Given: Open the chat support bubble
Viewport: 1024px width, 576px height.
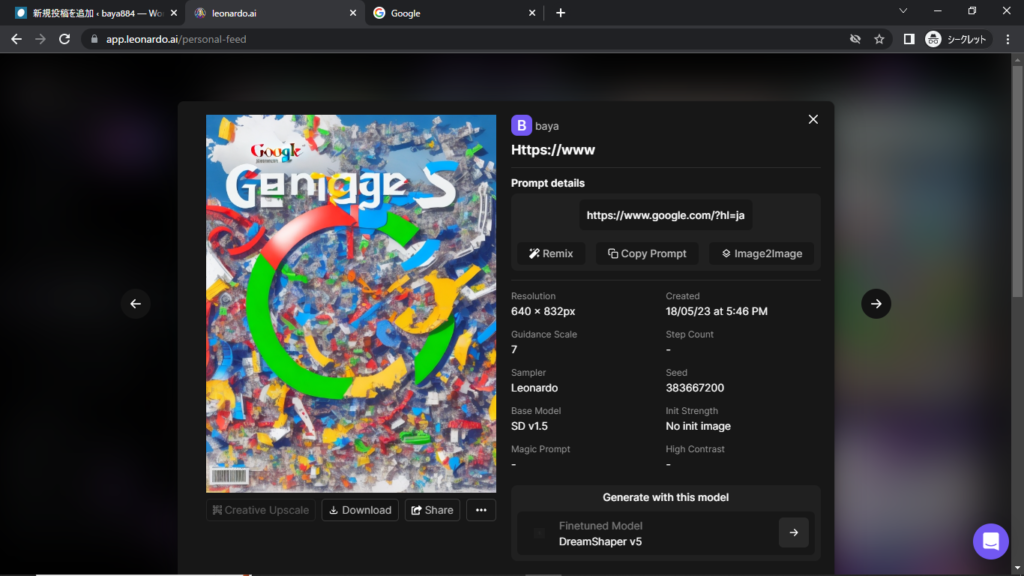Looking at the screenshot, I should [990, 541].
